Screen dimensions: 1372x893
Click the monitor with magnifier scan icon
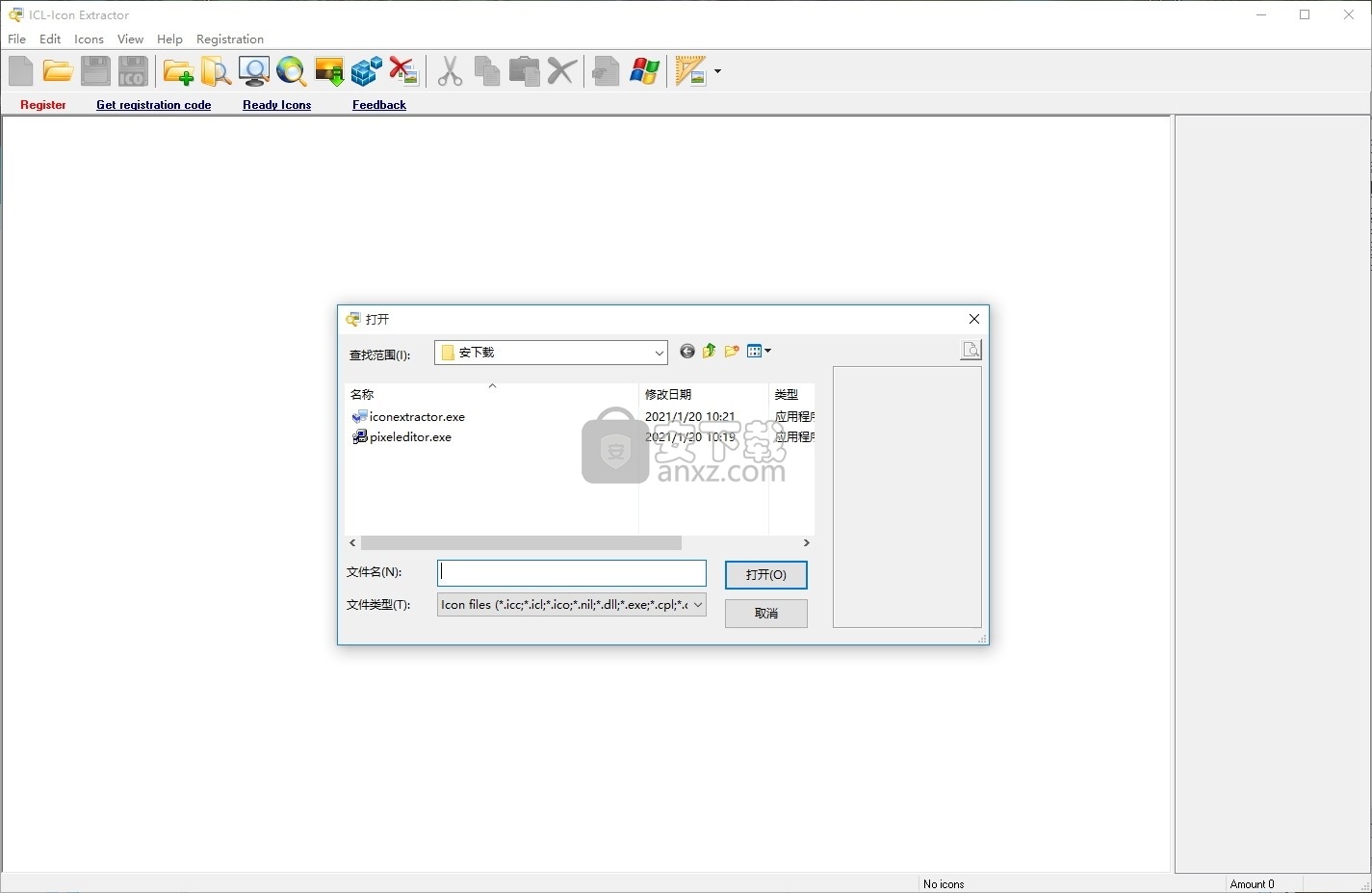pyautogui.click(x=254, y=71)
